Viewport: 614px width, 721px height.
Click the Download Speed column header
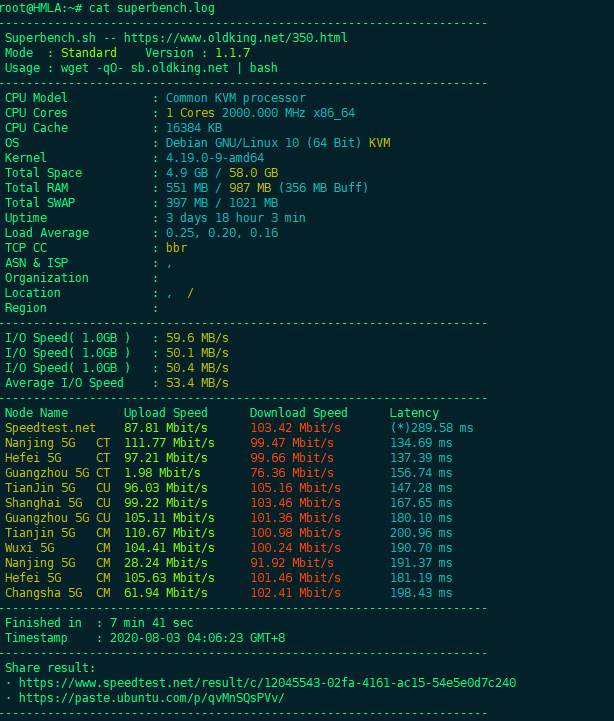click(298, 413)
